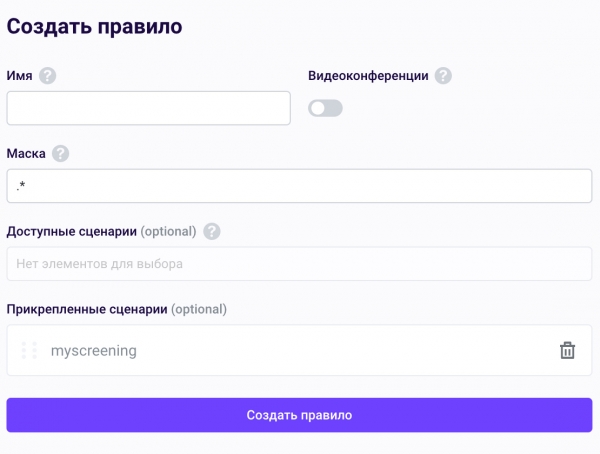This screenshot has height=454, width=600.
Task: Click the Видеоконференции label text
Action: coord(368,76)
